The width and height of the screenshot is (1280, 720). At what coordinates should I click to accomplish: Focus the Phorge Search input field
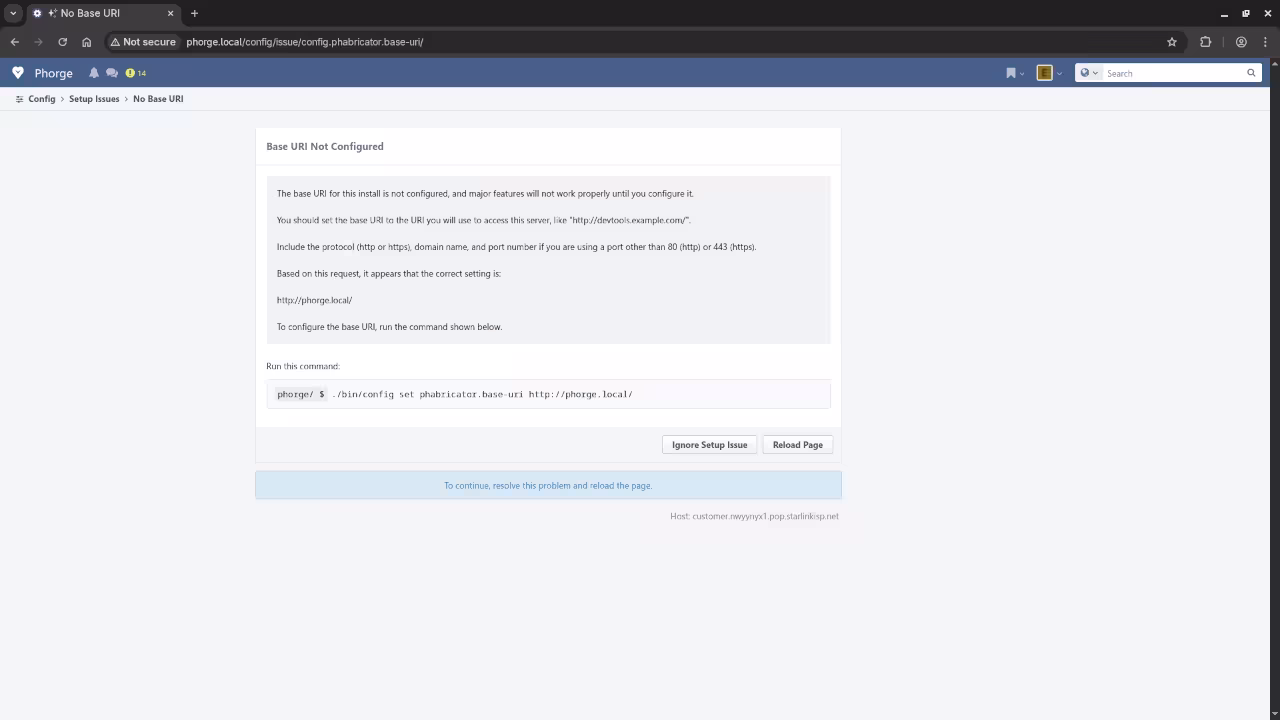[1172, 73]
